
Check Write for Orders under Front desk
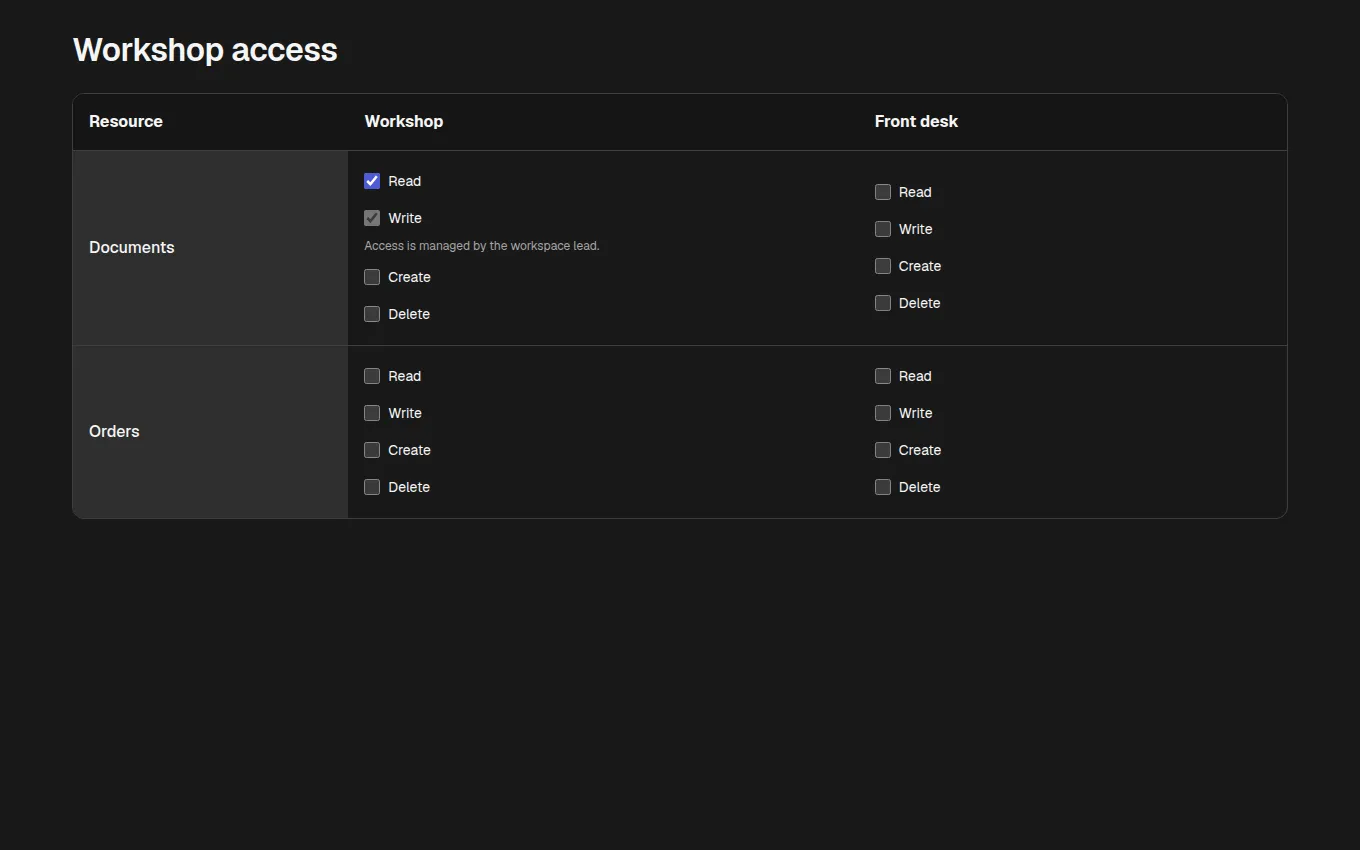[883, 413]
